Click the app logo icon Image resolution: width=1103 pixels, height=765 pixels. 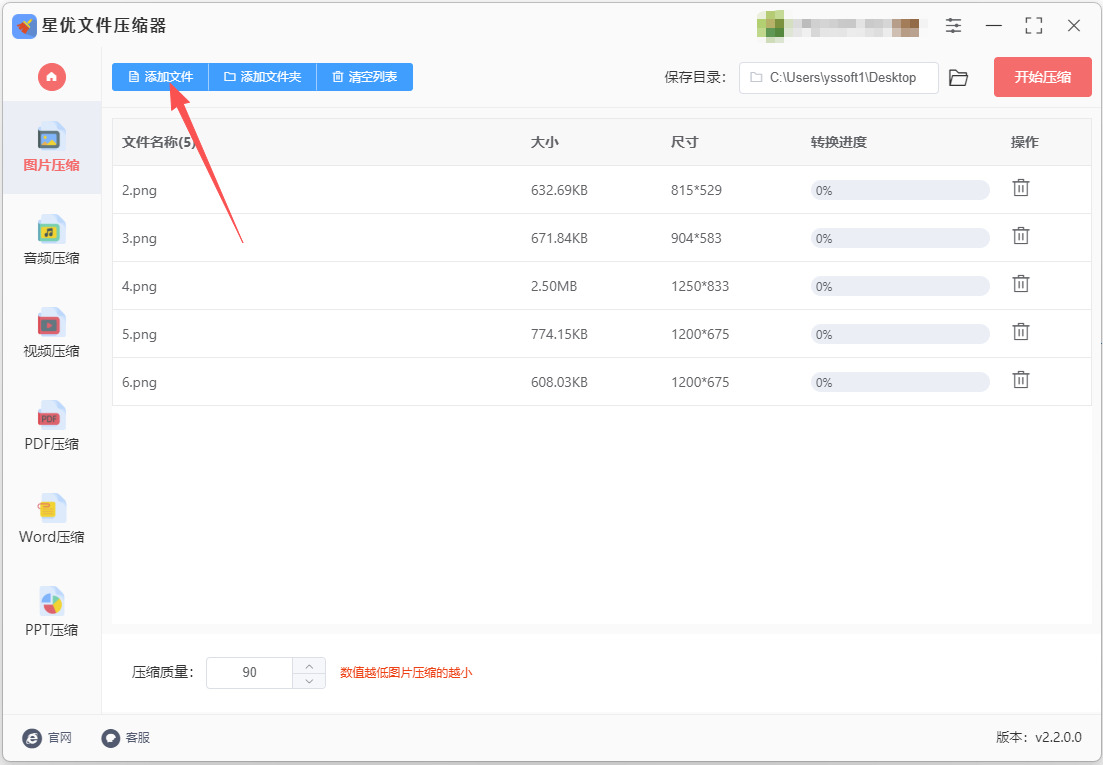click(x=25, y=27)
